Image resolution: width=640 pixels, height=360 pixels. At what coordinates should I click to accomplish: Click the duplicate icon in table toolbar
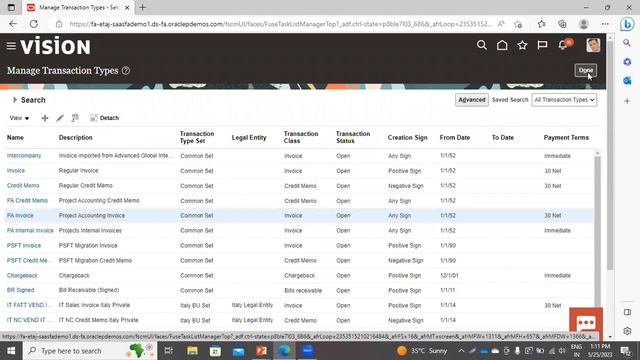click(x=75, y=118)
